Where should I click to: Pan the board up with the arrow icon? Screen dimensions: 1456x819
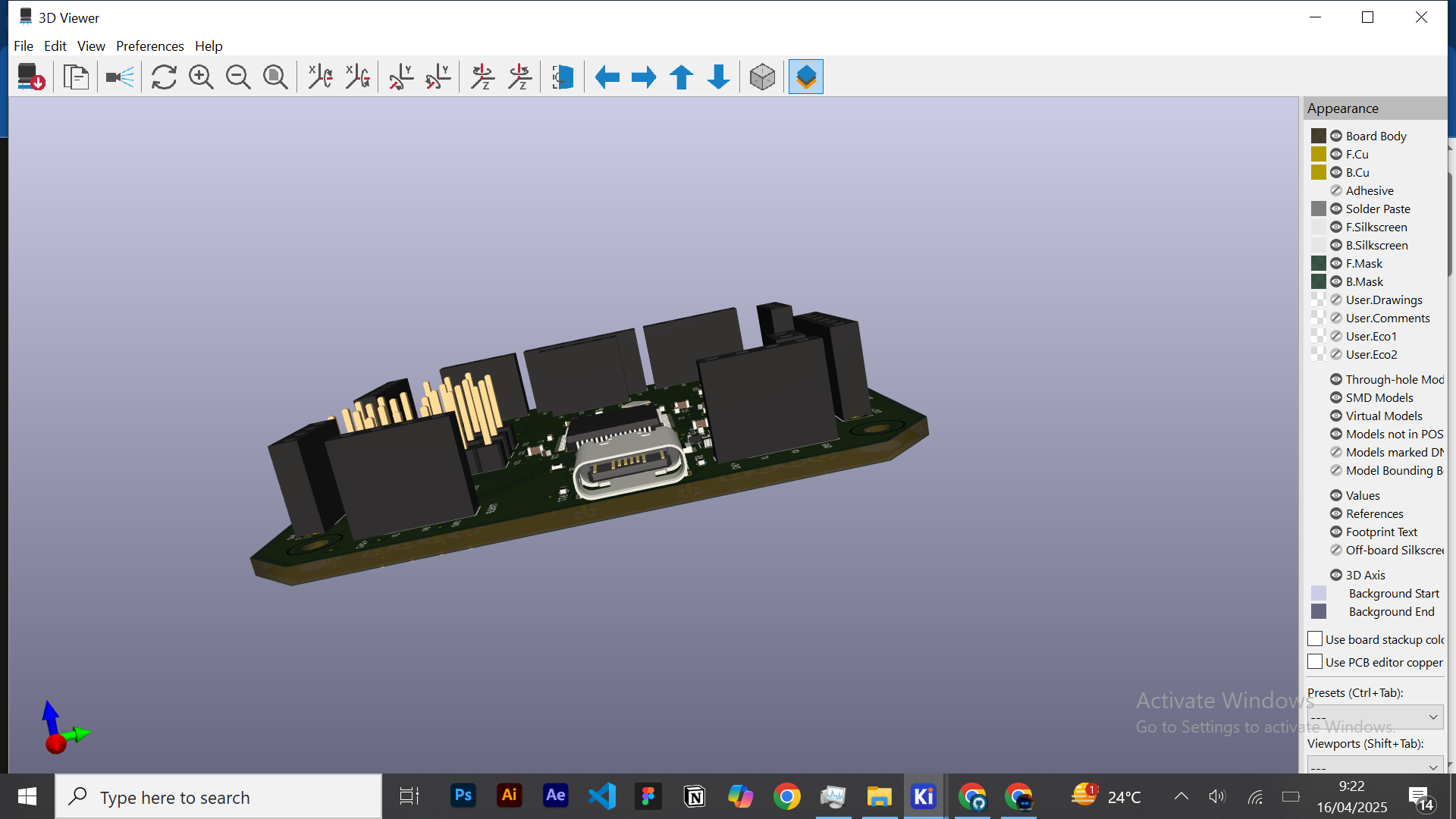pyautogui.click(x=681, y=77)
